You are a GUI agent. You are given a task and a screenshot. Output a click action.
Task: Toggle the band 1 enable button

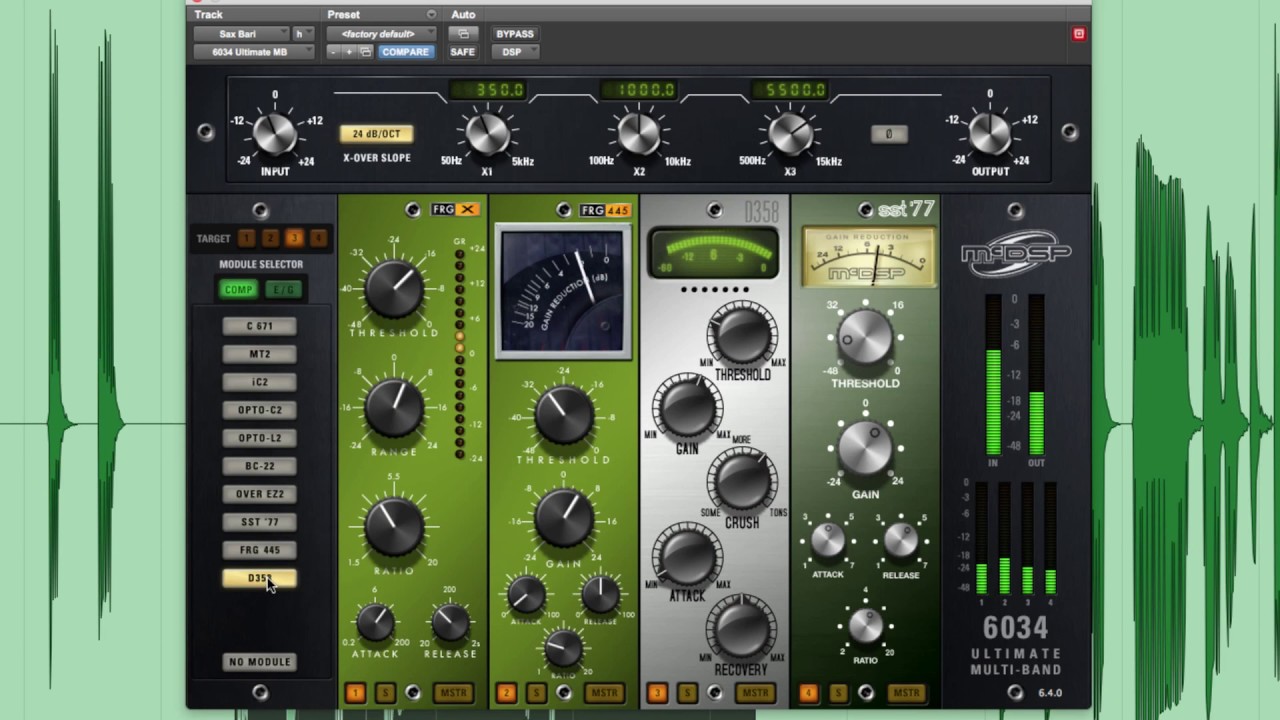(x=355, y=693)
